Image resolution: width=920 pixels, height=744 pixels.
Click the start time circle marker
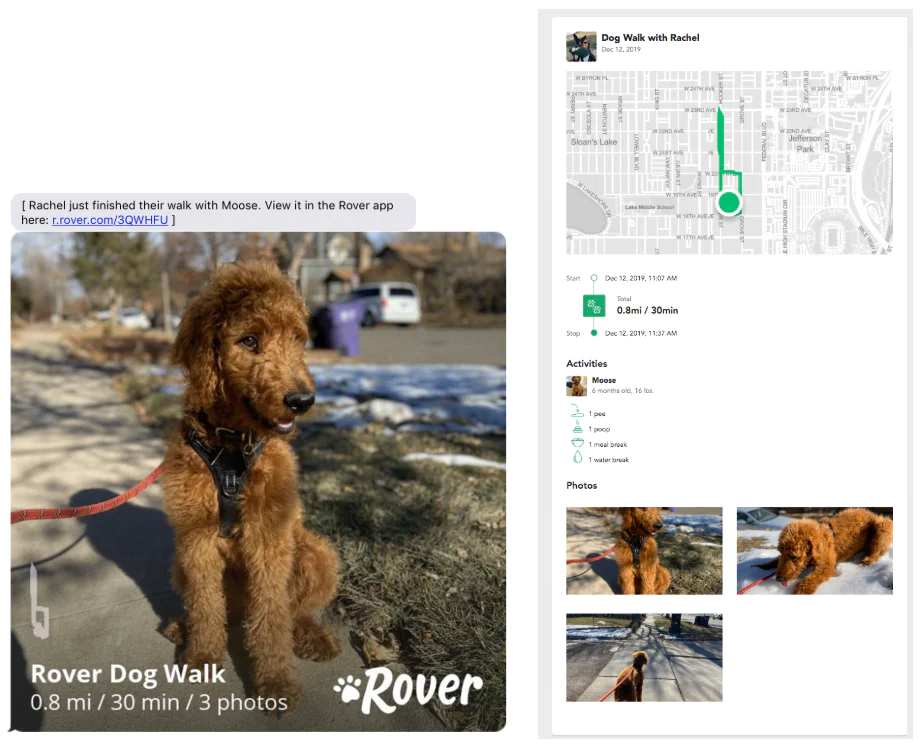(594, 278)
